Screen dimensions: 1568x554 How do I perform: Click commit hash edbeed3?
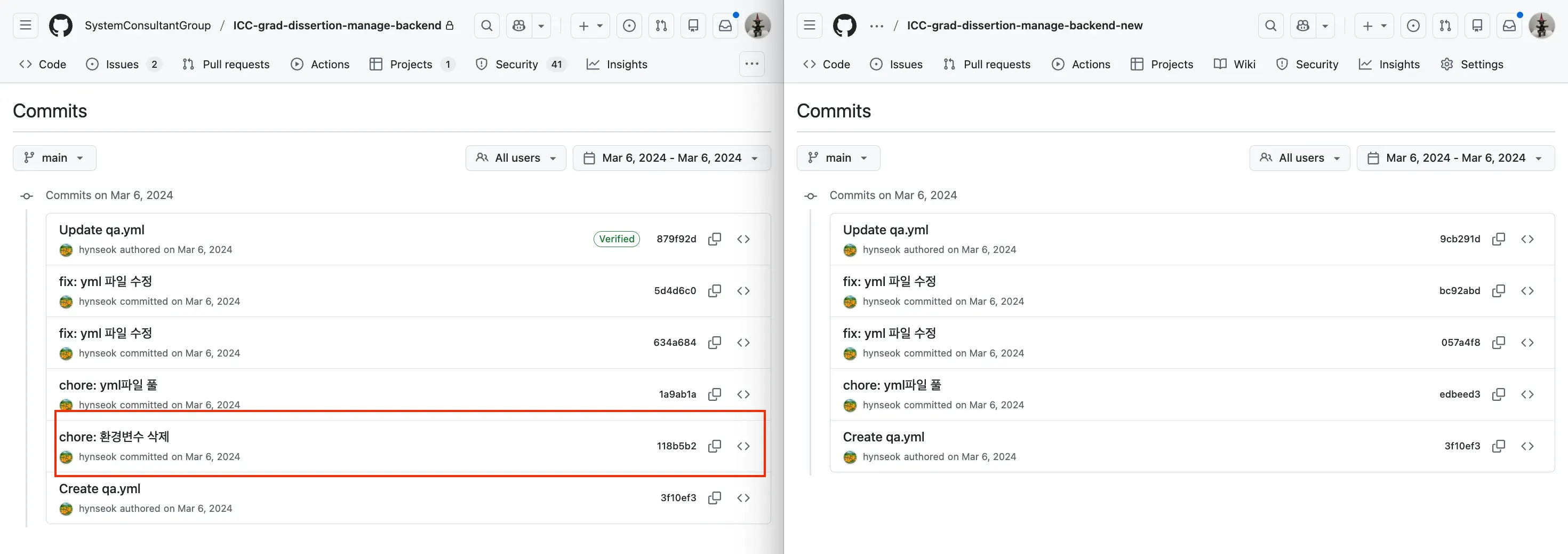pyautogui.click(x=1460, y=394)
